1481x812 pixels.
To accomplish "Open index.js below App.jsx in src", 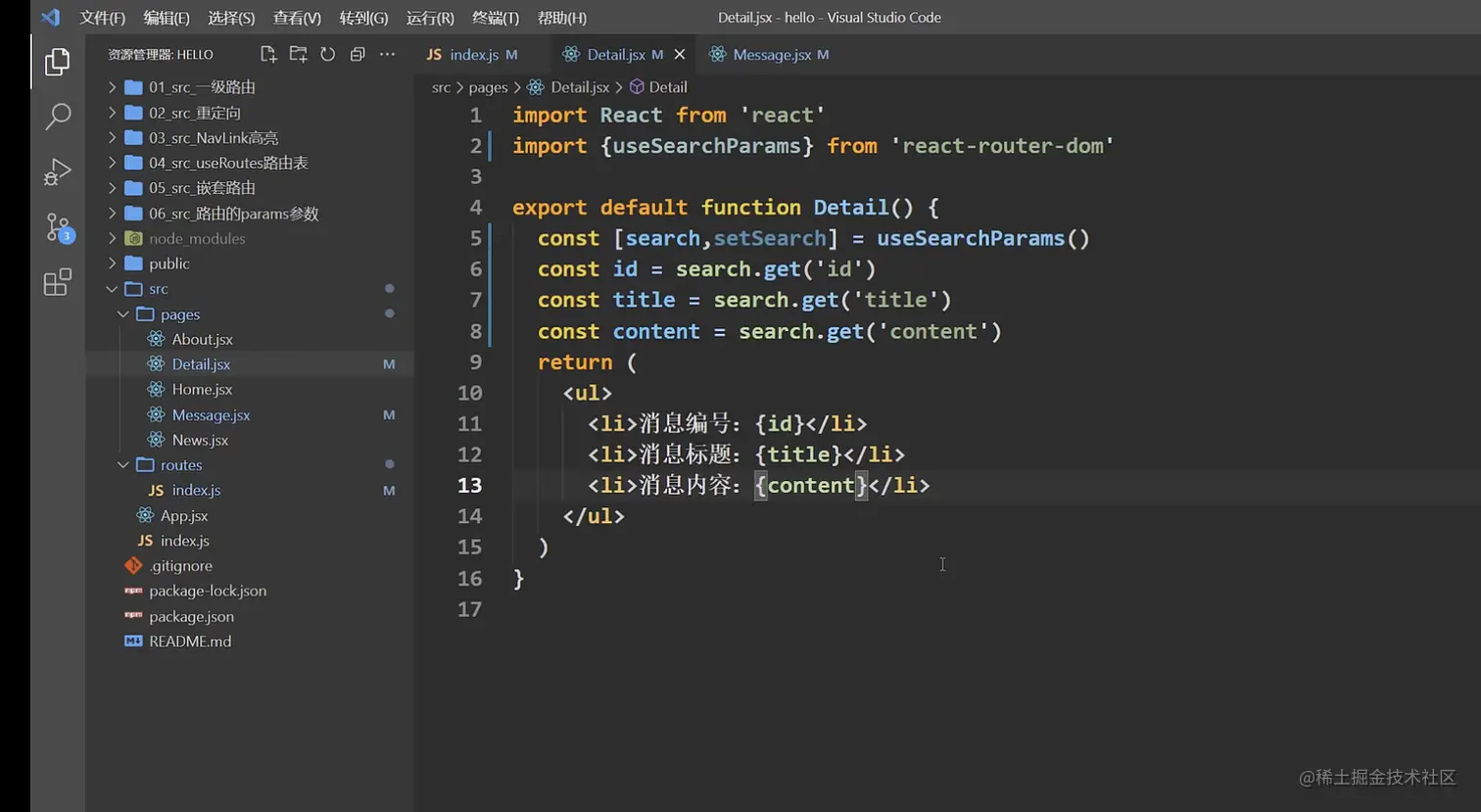I will point(250,541).
